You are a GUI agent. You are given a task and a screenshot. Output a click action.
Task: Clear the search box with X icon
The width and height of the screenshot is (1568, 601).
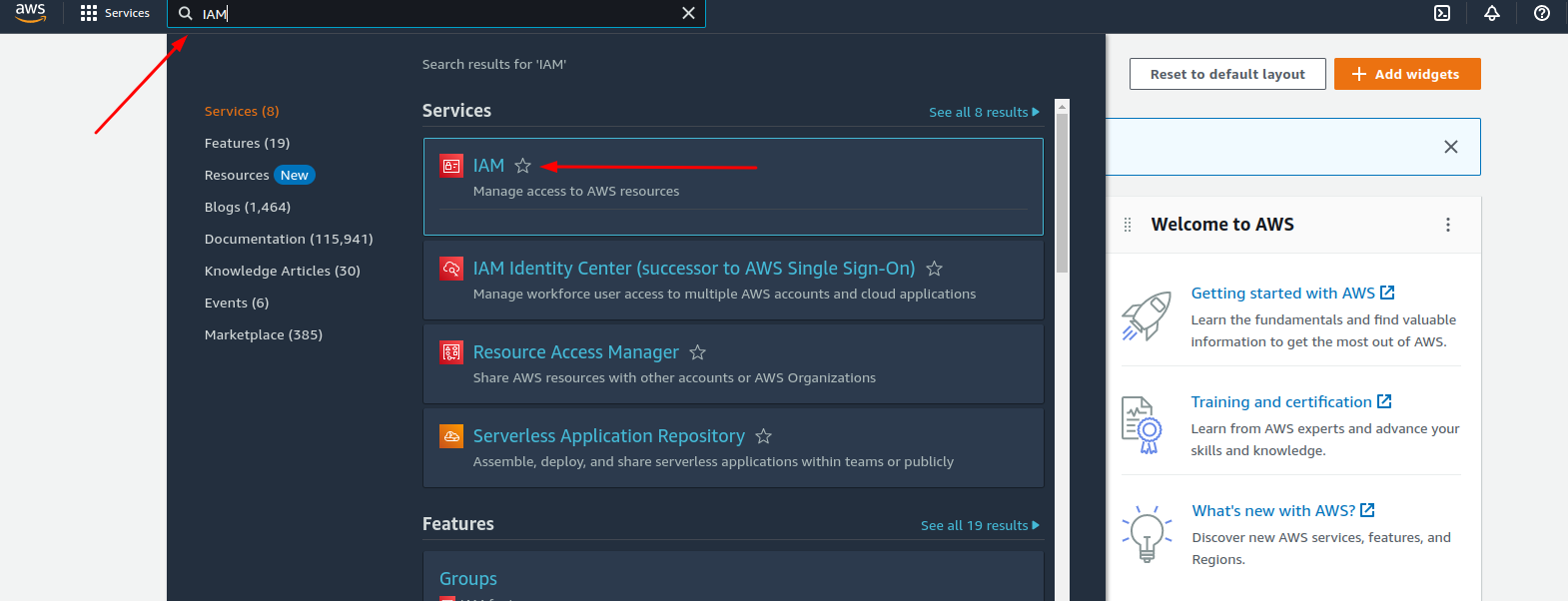pyautogui.click(x=688, y=13)
